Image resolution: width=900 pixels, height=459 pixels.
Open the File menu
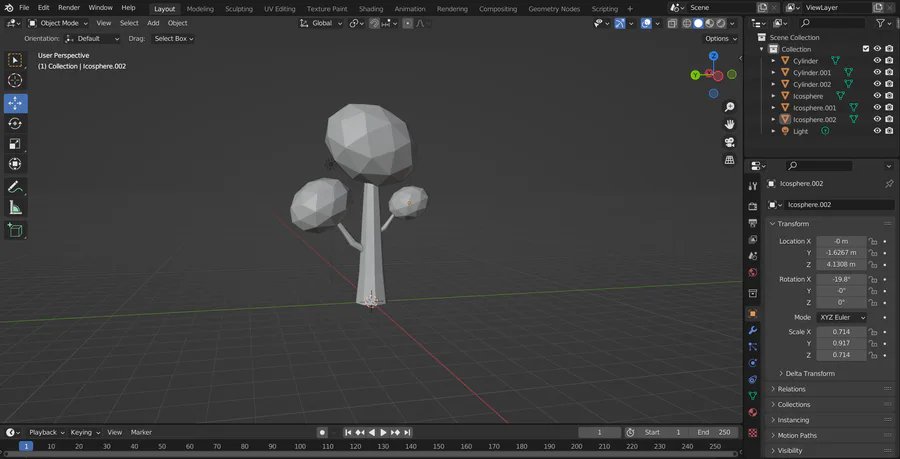click(24, 8)
